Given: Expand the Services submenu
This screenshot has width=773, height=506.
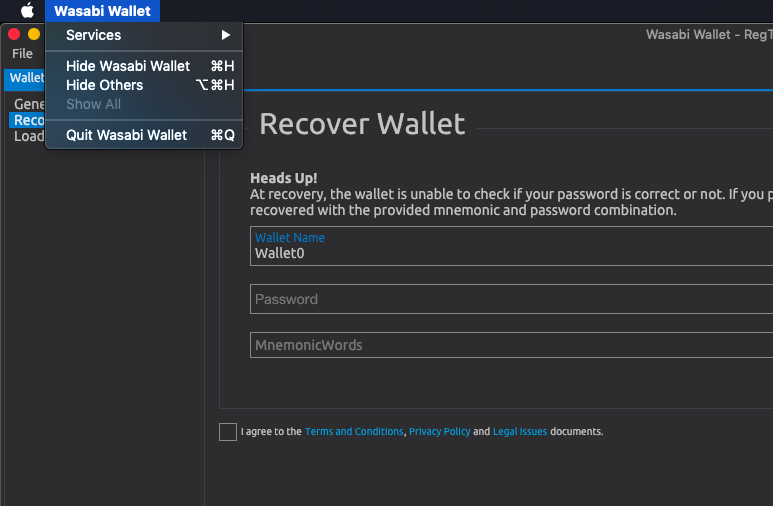Looking at the screenshot, I should pyautogui.click(x=144, y=35).
